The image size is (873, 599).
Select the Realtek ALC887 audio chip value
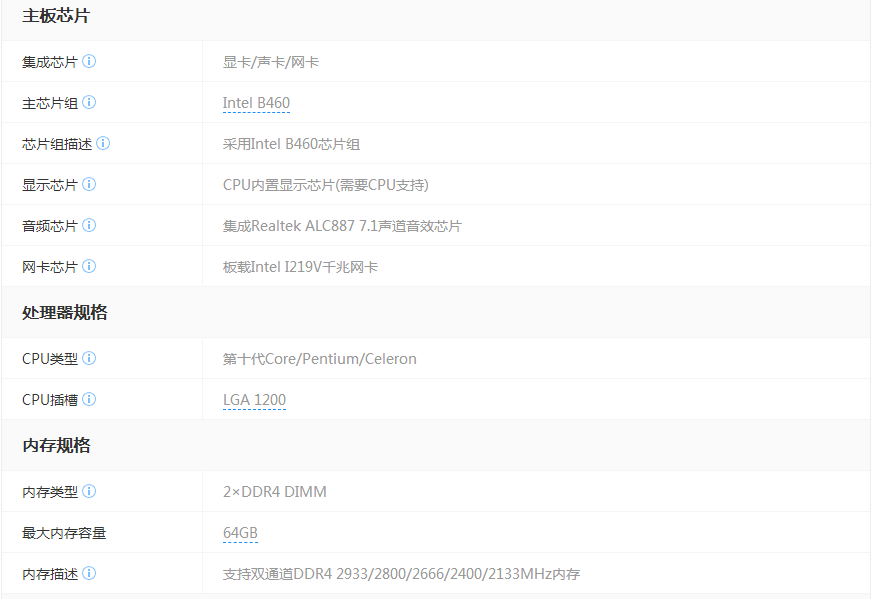click(x=342, y=226)
